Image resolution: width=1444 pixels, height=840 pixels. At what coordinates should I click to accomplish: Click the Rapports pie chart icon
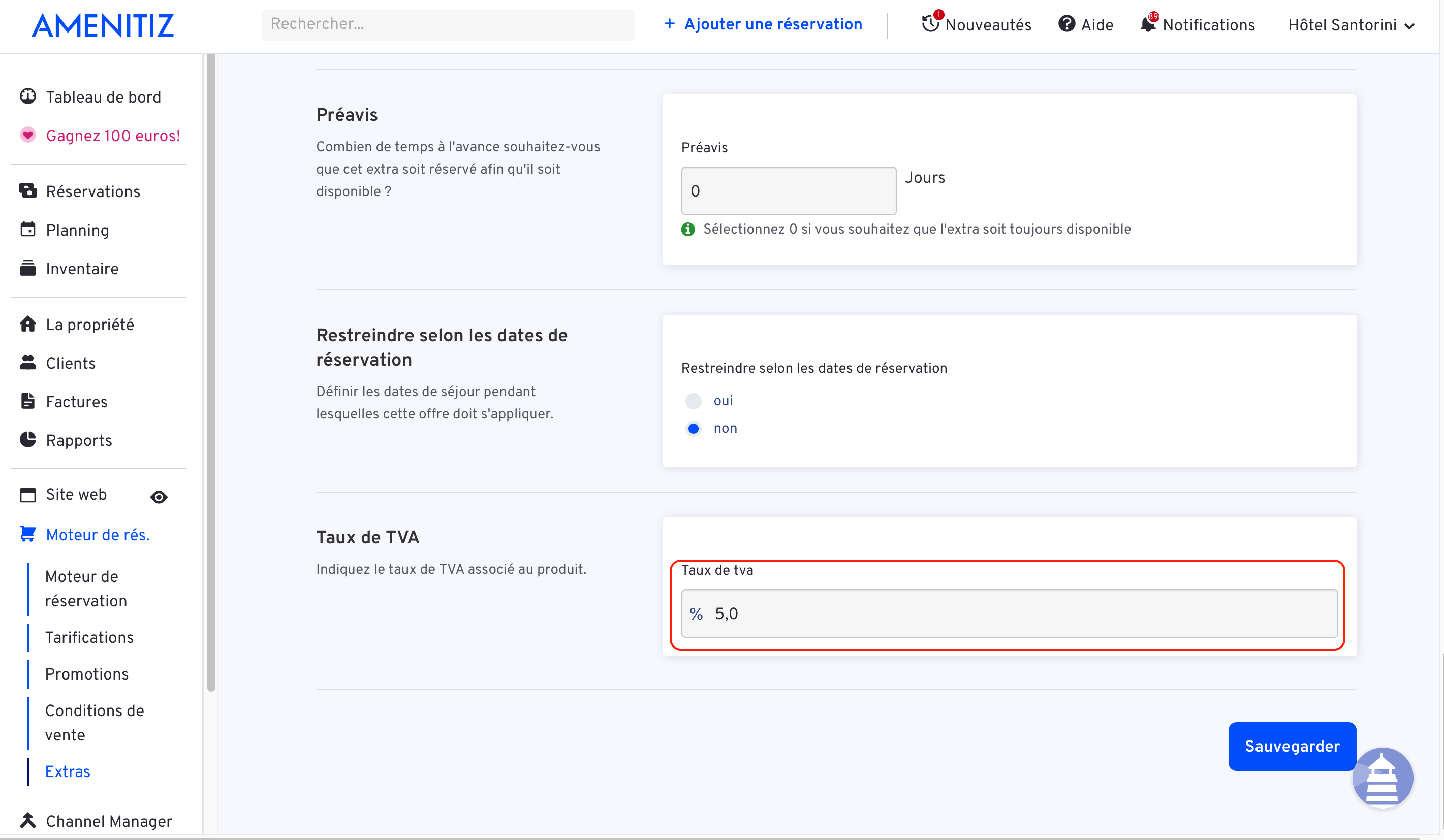(x=27, y=440)
